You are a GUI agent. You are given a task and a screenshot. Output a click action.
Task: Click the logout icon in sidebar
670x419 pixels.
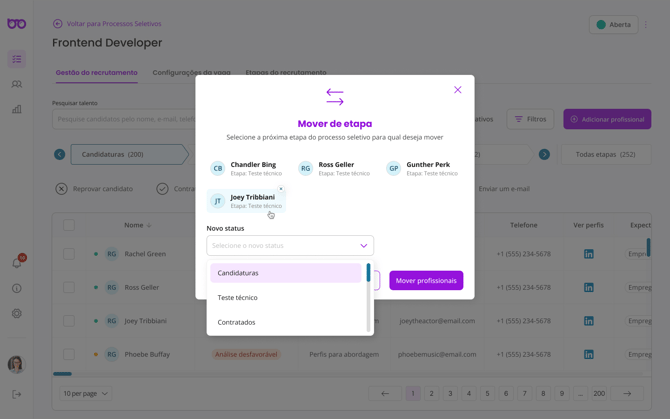point(17,394)
